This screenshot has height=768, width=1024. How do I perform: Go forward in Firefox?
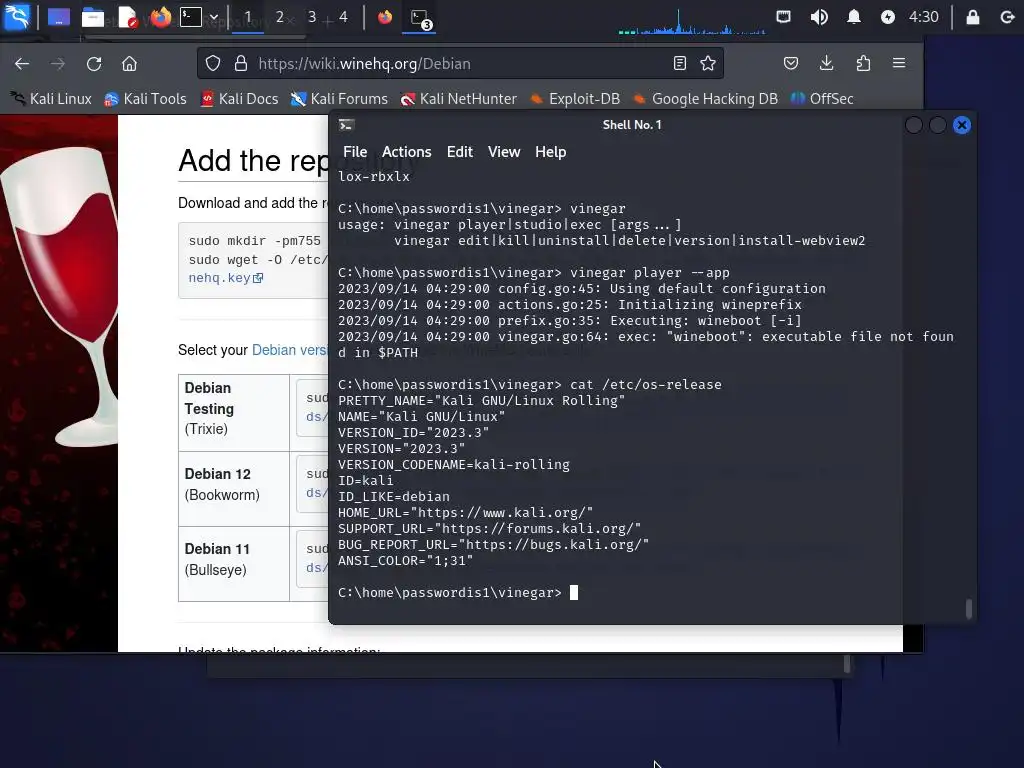58,63
